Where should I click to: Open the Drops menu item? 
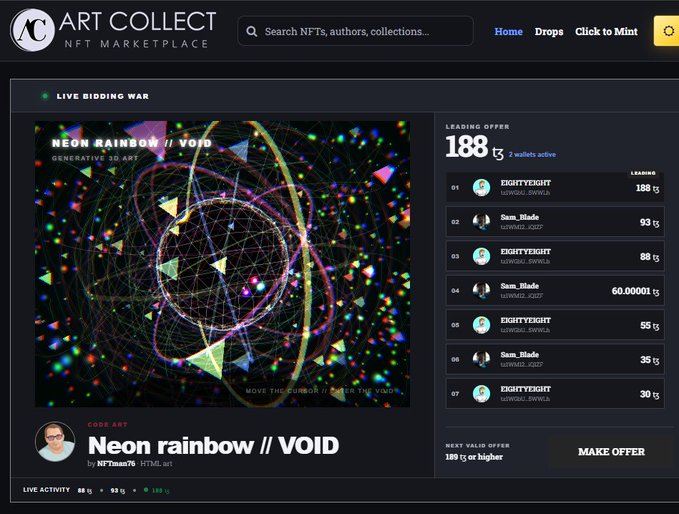549,32
